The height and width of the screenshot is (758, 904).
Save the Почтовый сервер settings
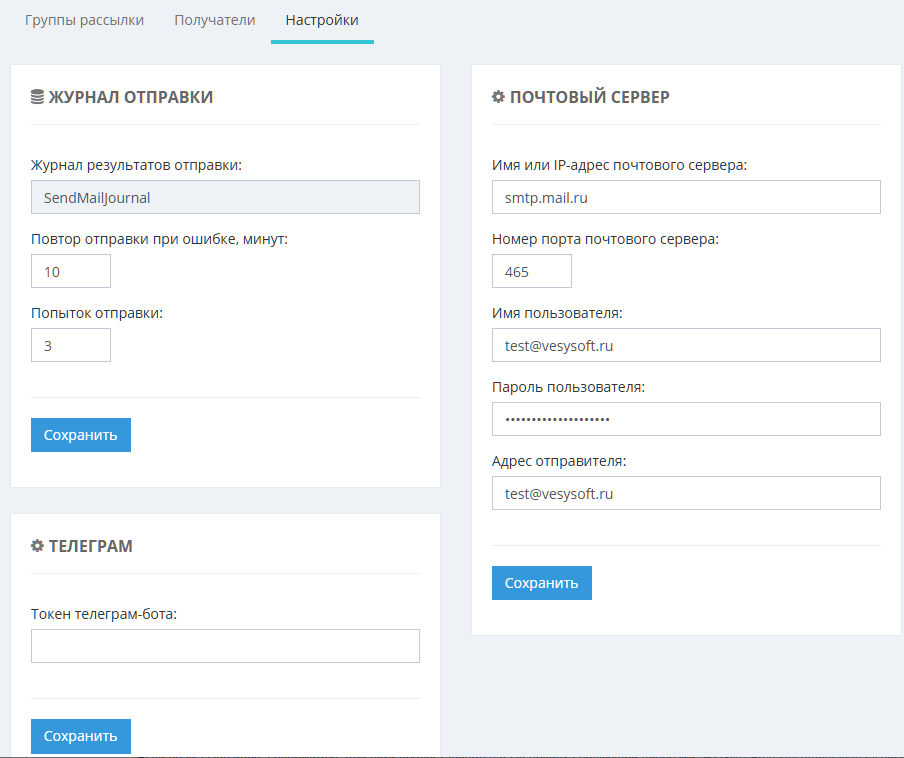[x=541, y=583]
